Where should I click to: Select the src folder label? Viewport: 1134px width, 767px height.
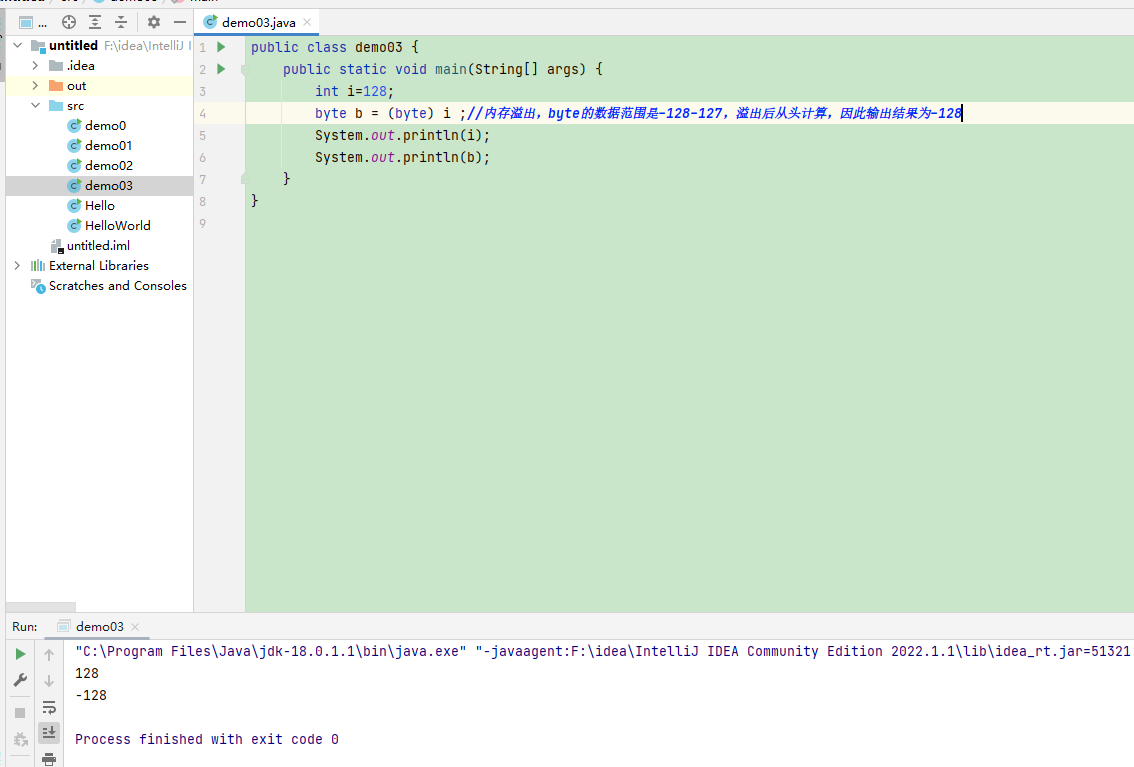click(75, 106)
